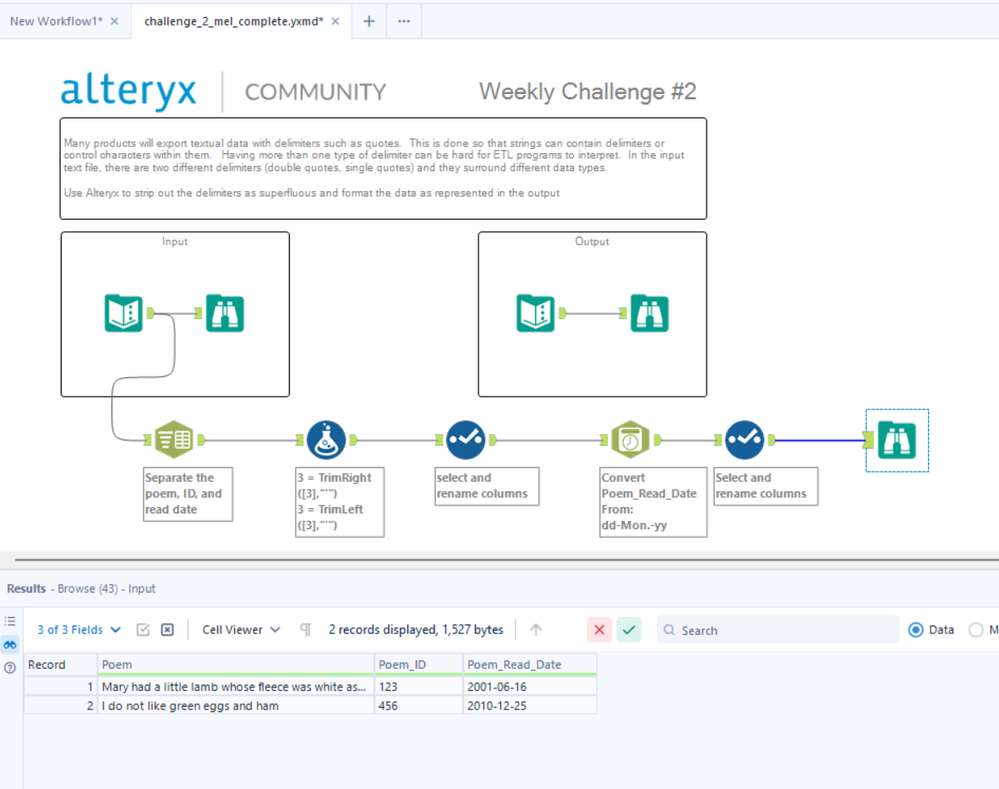Click the 'Weekly Challenge #2' title

(x=587, y=92)
